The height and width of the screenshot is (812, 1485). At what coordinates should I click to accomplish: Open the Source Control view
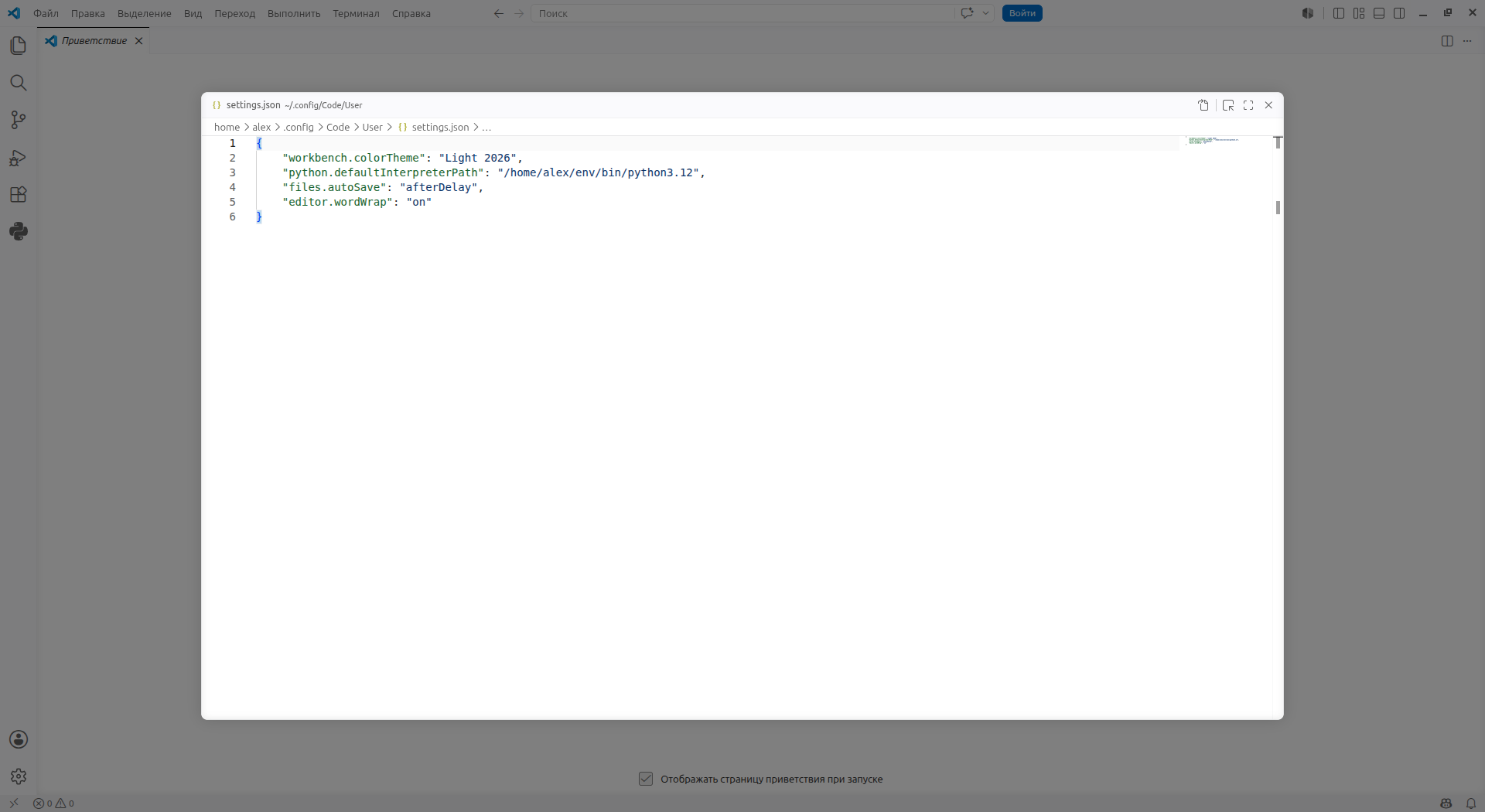point(19,120)
